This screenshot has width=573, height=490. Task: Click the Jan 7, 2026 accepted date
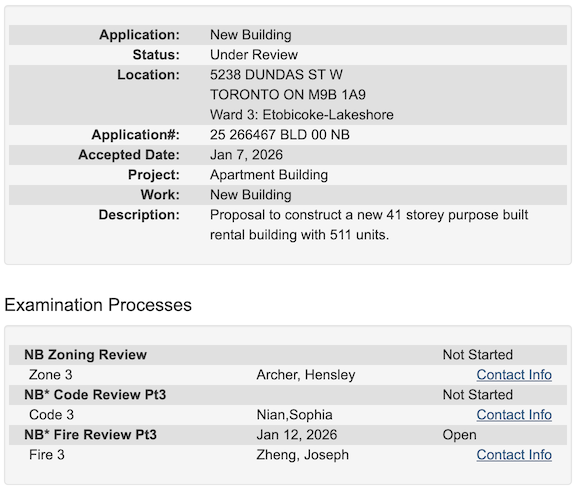246,155
